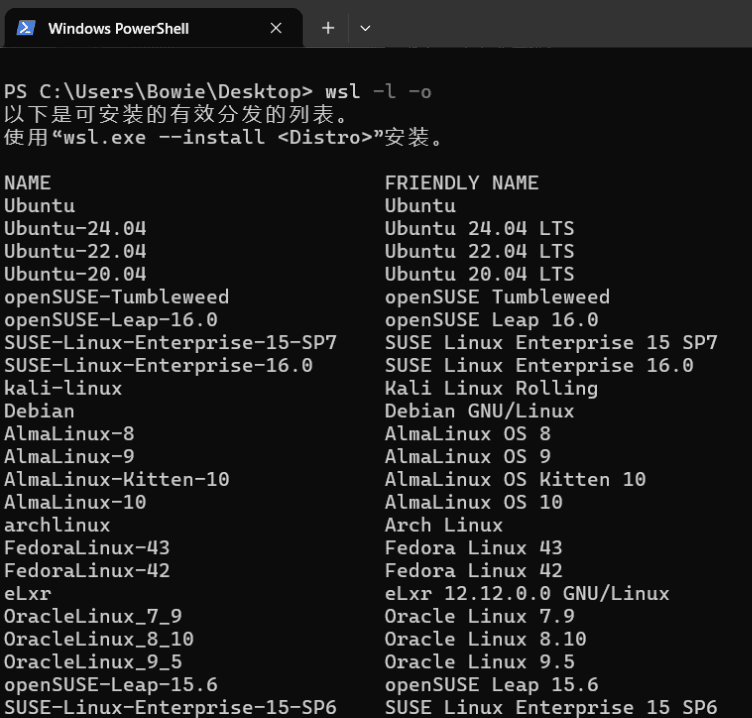Click the PowerShell icon on the tab
This screenshot has width=752, height=718.
(26, 28)
